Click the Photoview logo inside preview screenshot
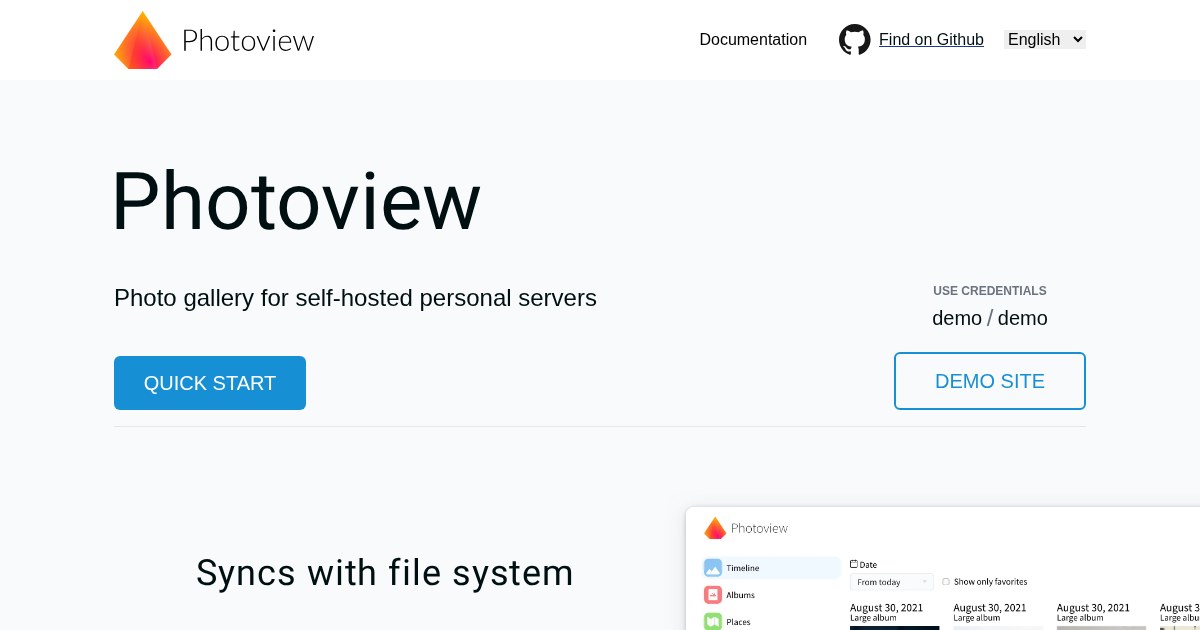 tap(715, 528)
